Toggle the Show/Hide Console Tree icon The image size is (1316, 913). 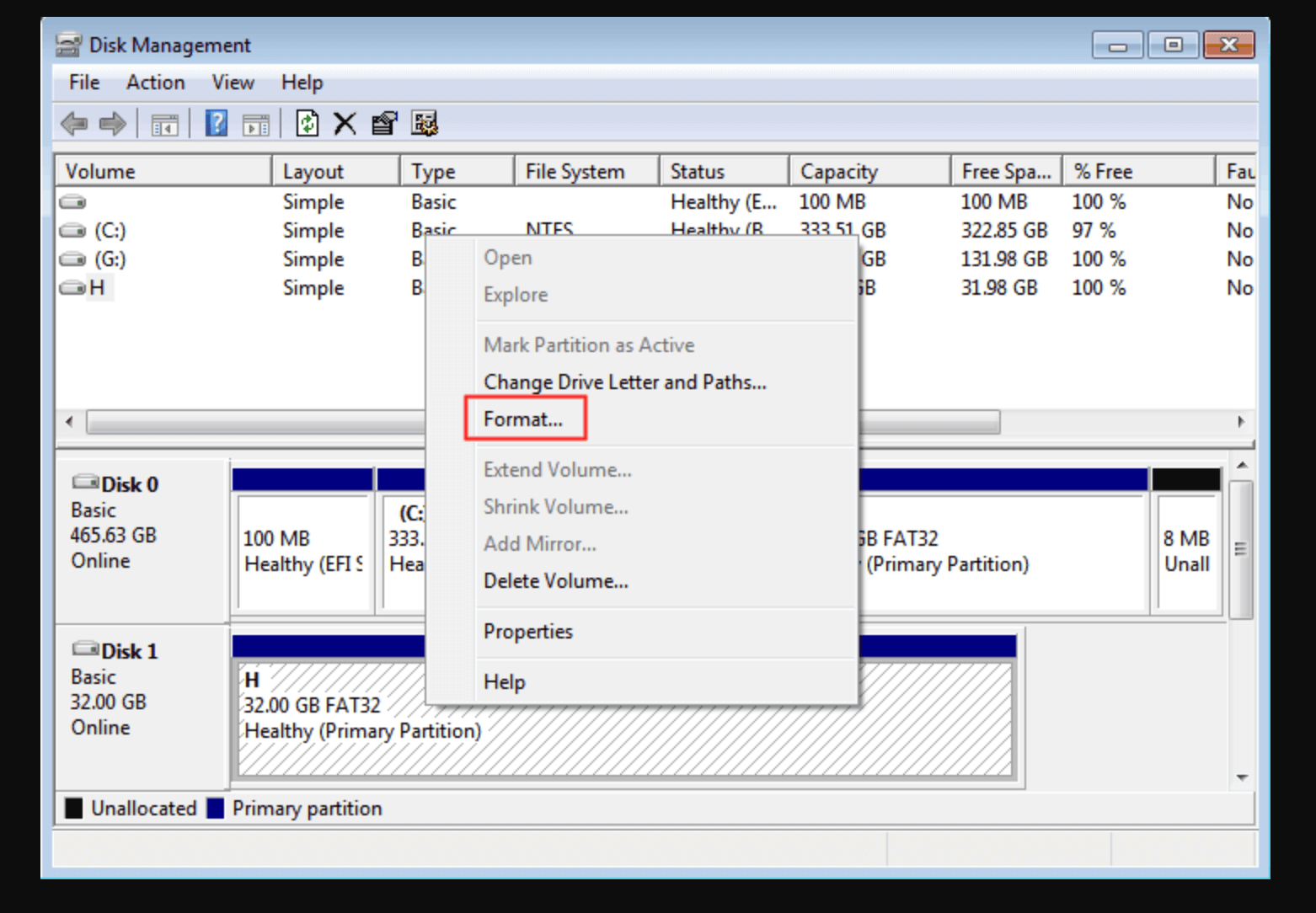coord(164,123)
